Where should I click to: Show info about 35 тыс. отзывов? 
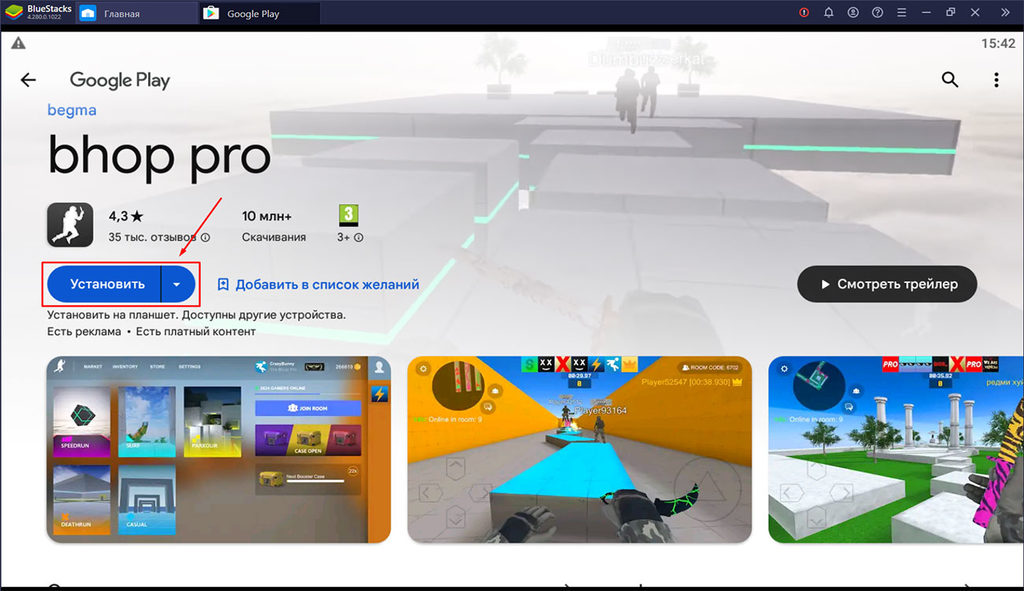[205, 238]
